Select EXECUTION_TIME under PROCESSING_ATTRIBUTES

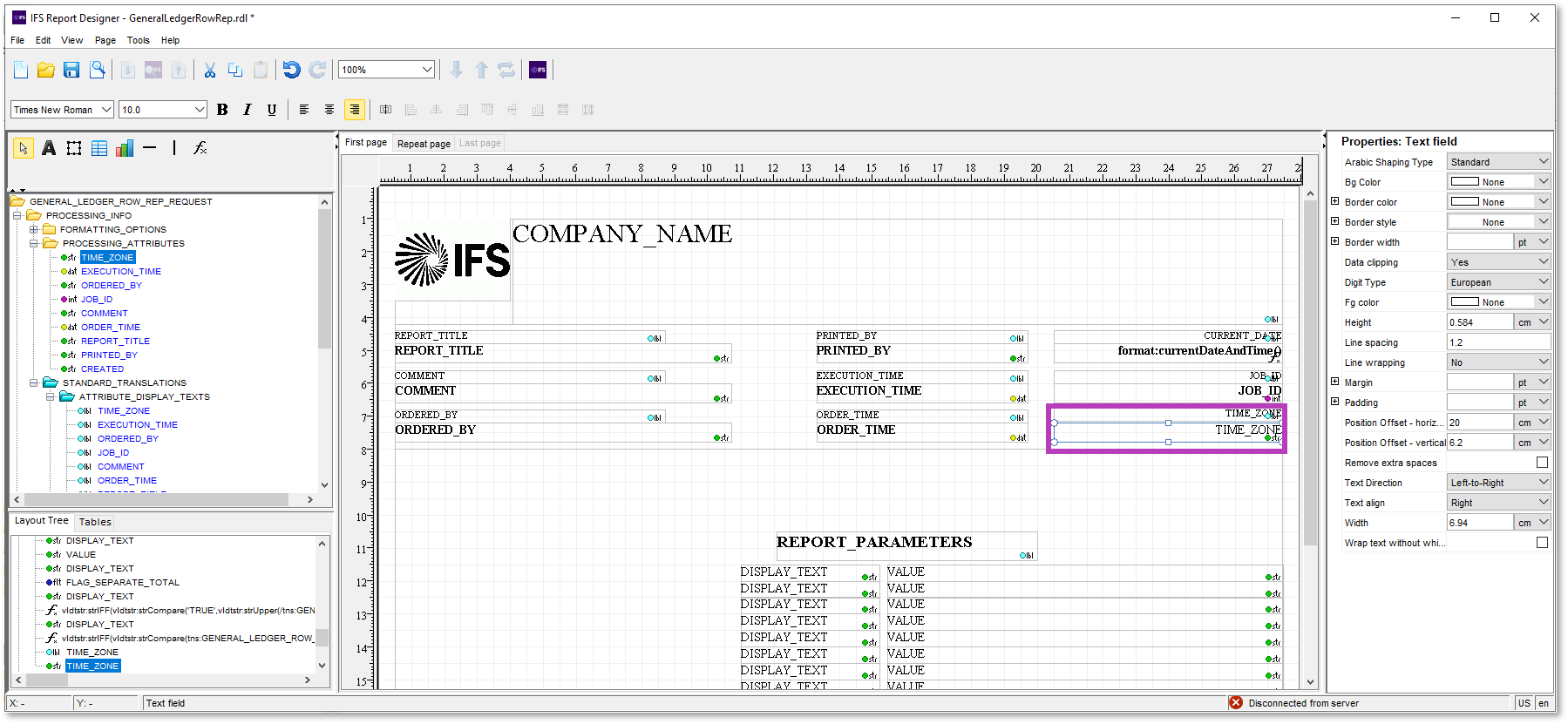point(121,271)
